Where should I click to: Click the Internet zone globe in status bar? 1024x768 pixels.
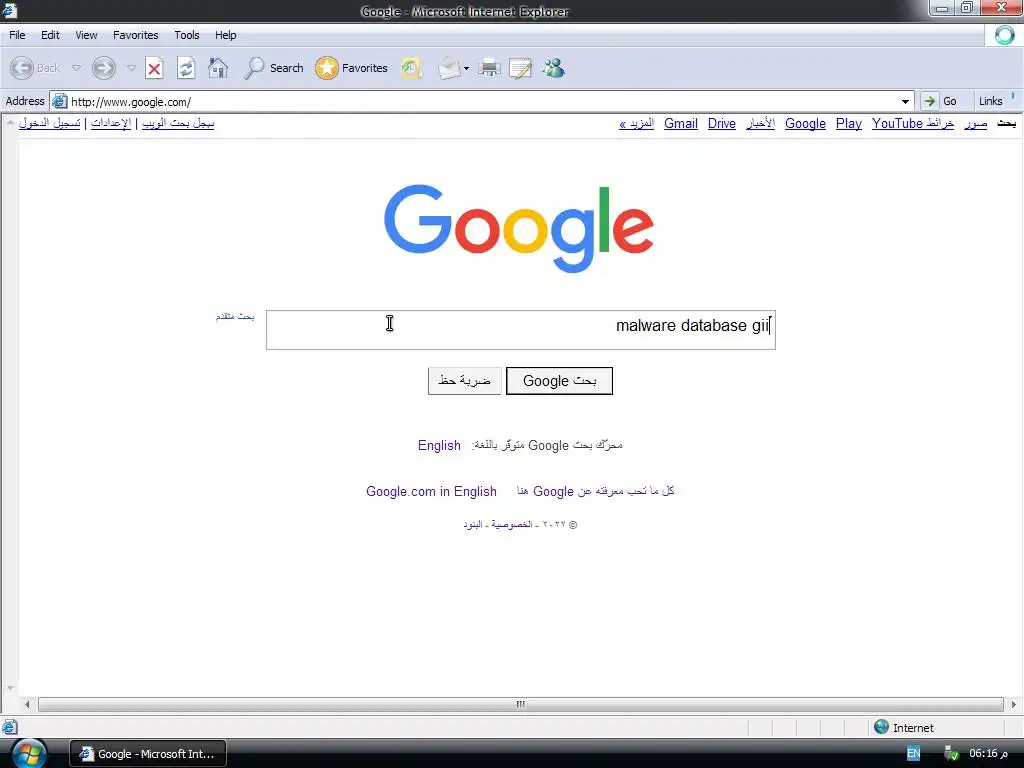pyautogui.click(x=882, y=727)
